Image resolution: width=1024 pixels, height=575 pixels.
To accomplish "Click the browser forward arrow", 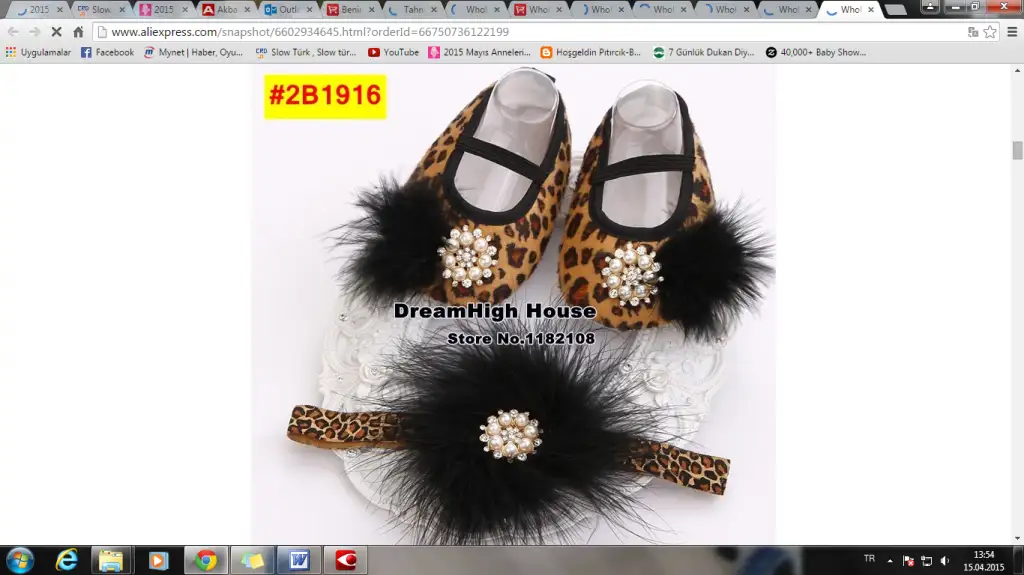I will (35, 31).
